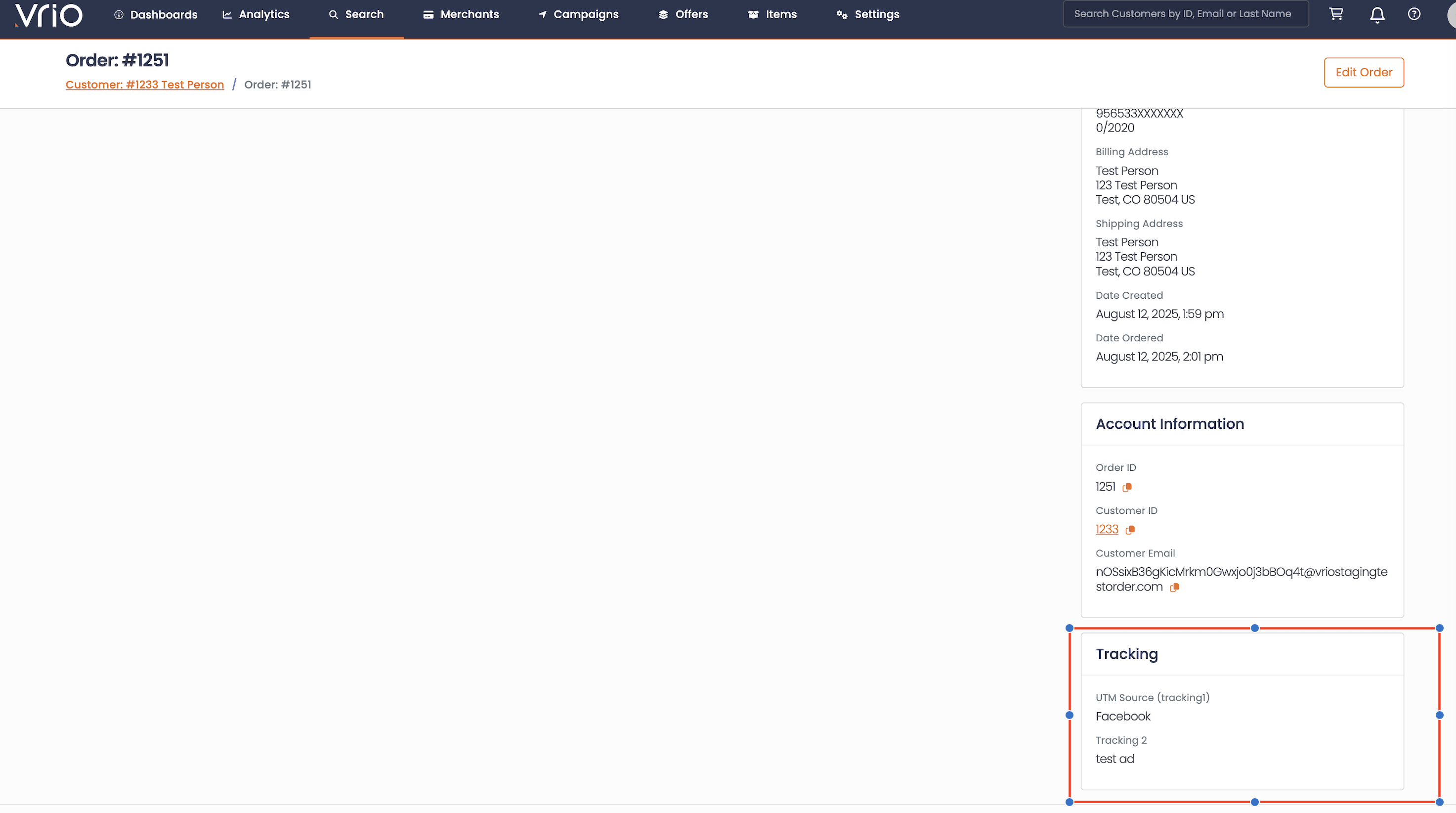Open the shopping cart icon

point(1336,14)
